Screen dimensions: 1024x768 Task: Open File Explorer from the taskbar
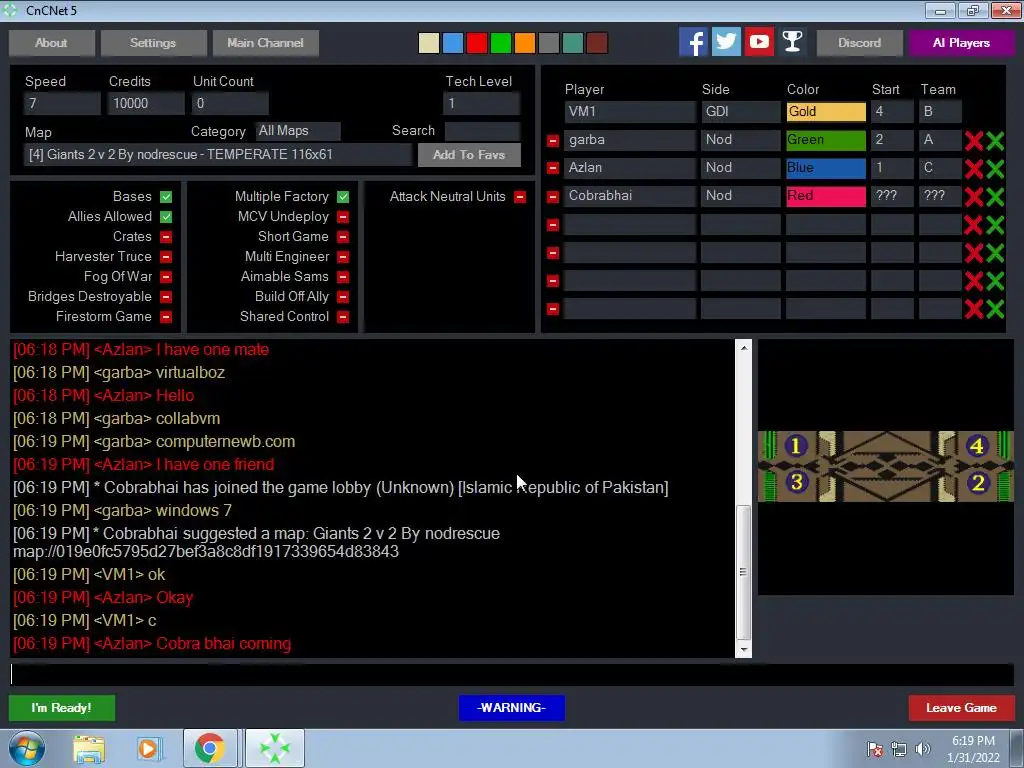point(89,748)
